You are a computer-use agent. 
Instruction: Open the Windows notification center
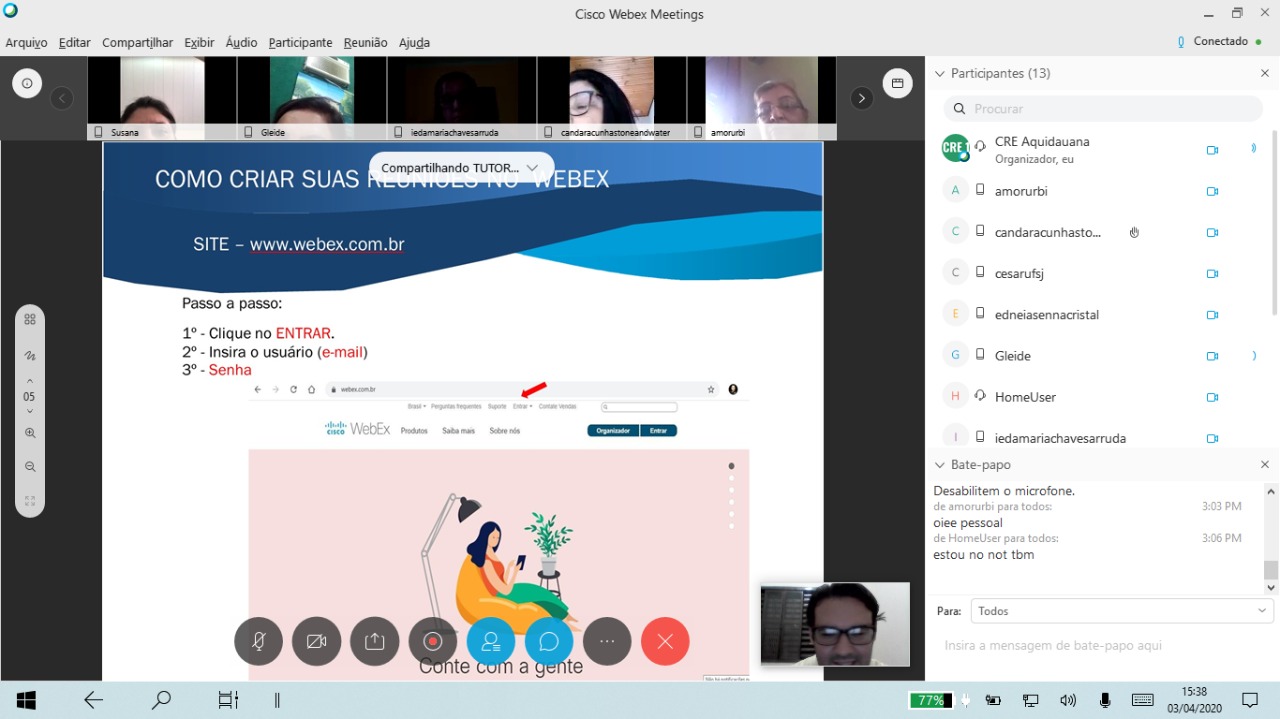point(1250,700)
